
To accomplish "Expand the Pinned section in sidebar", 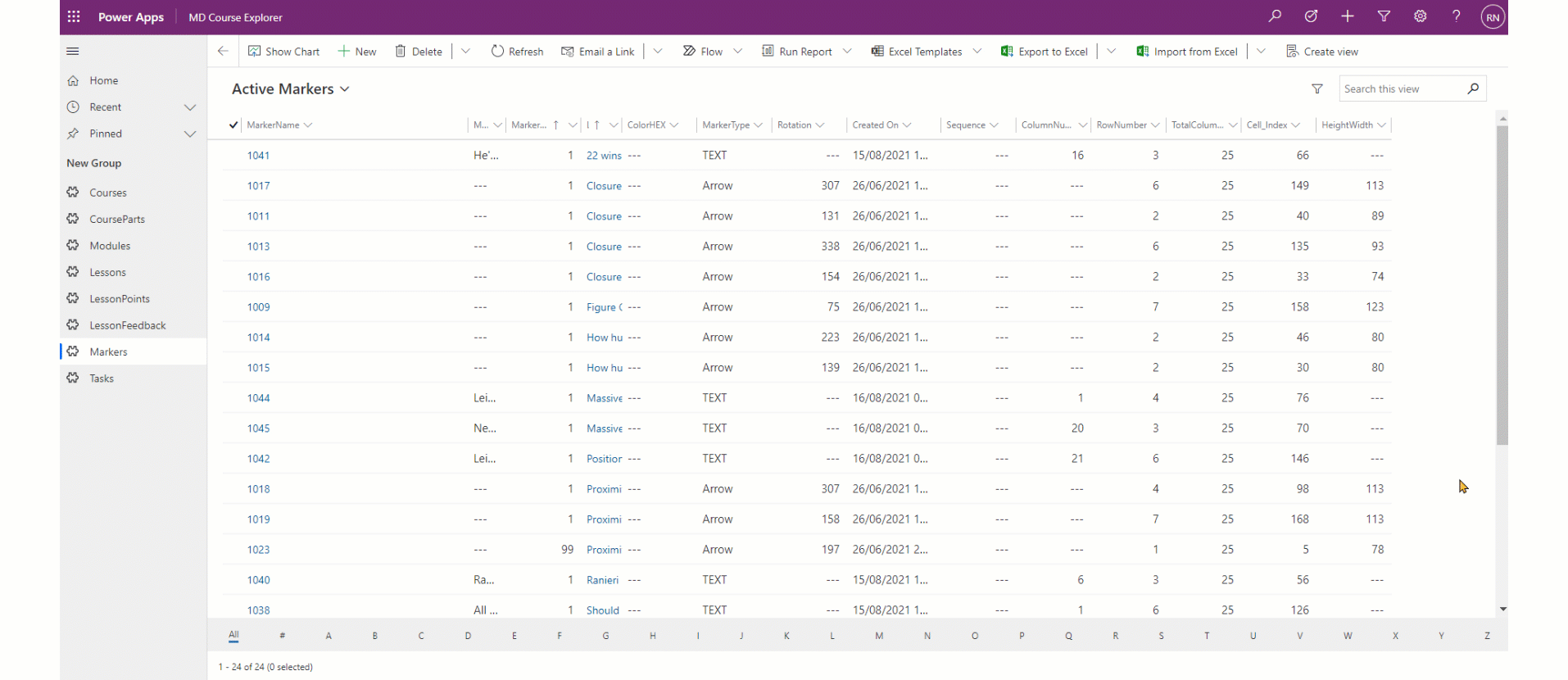I will click(190, 134).
